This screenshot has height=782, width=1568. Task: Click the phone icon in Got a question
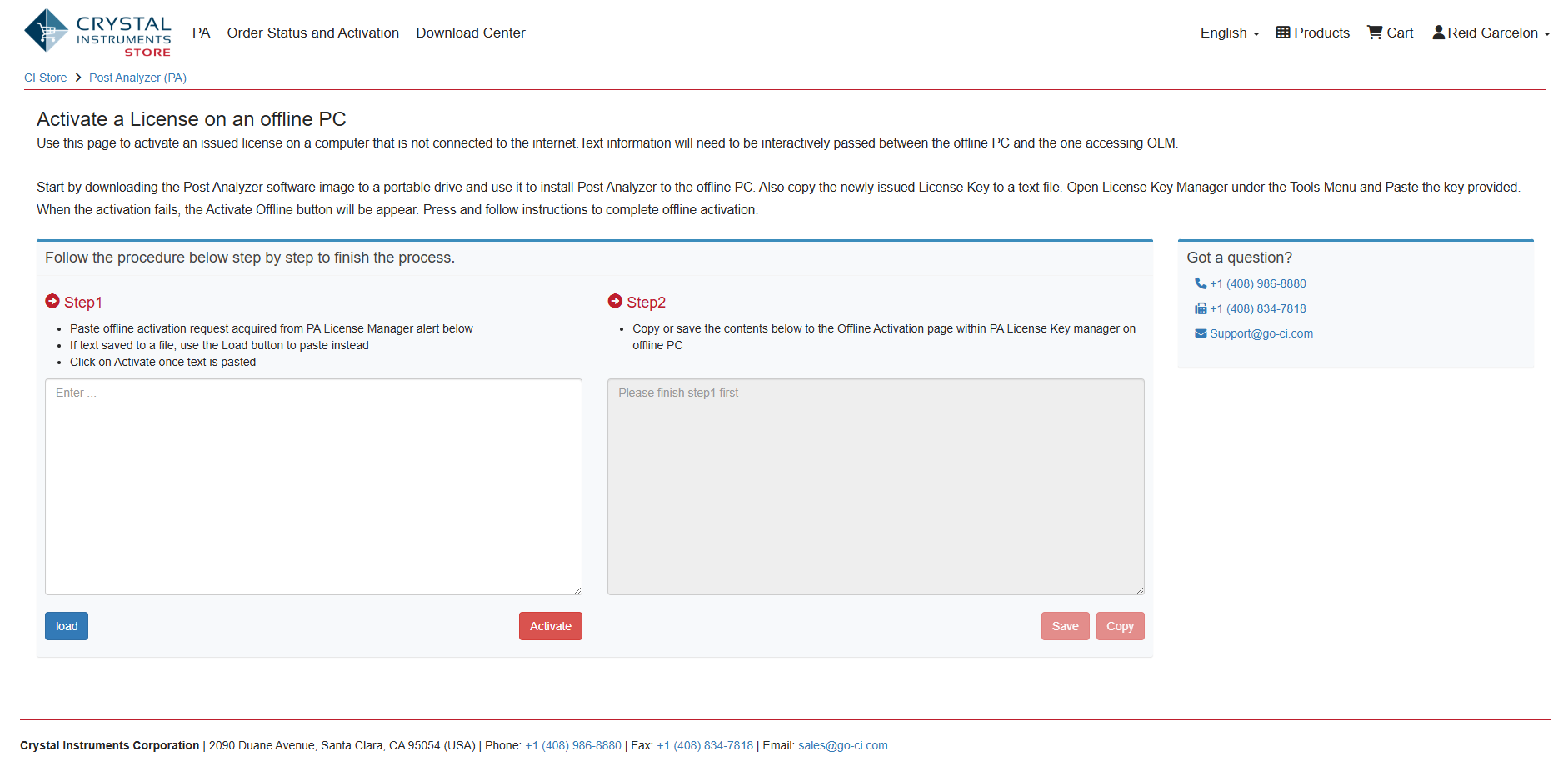point(1201,283)
